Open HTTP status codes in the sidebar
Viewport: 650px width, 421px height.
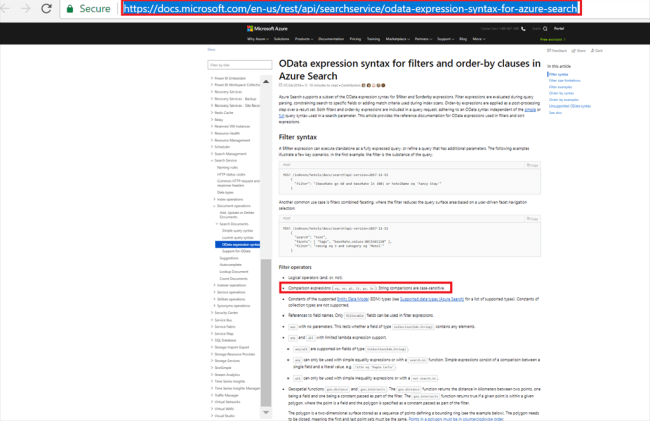tap(231, 174)
